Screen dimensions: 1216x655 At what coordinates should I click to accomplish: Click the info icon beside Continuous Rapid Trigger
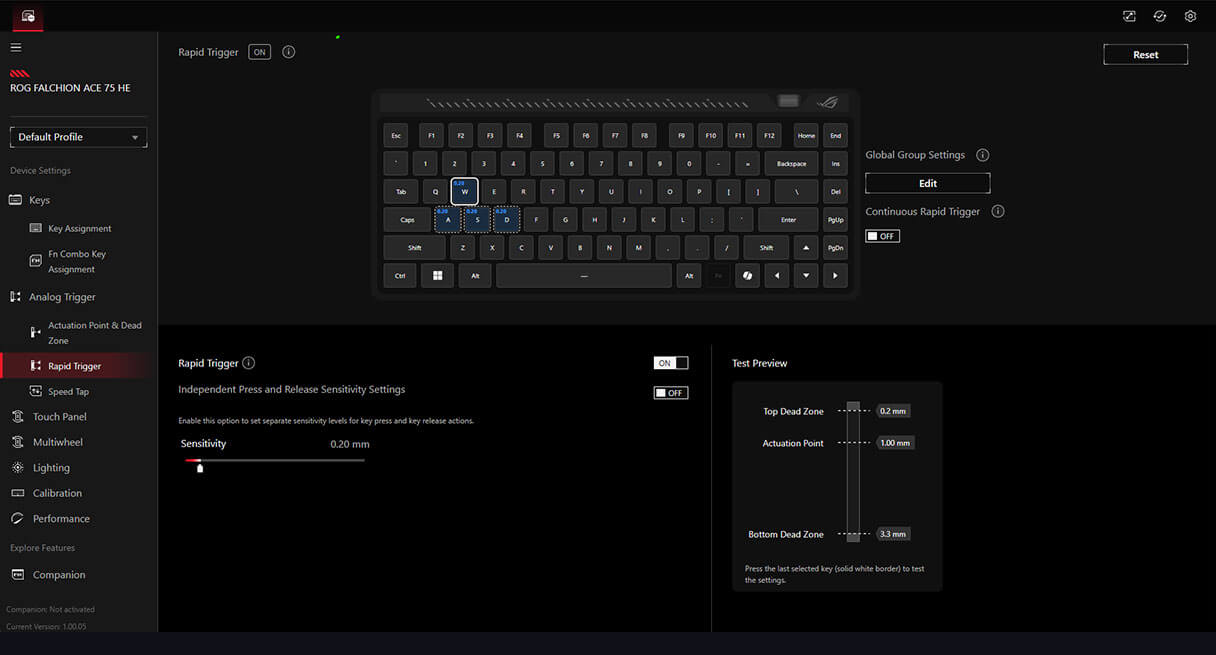click(x=997, y=212)
